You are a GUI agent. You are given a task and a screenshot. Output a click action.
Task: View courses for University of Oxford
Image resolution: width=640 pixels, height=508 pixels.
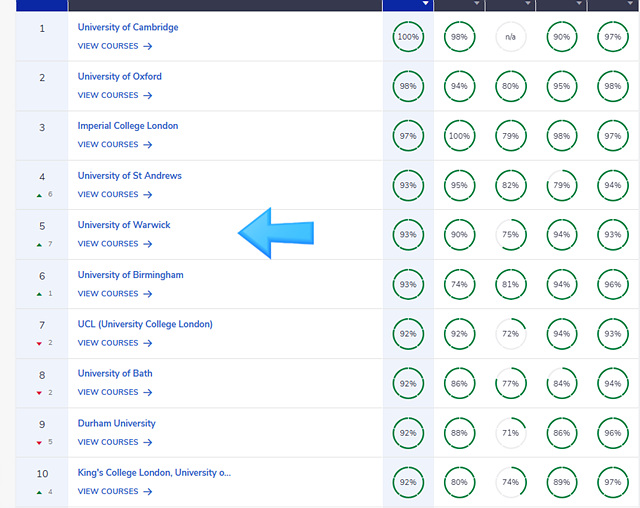tap(115, 95)
